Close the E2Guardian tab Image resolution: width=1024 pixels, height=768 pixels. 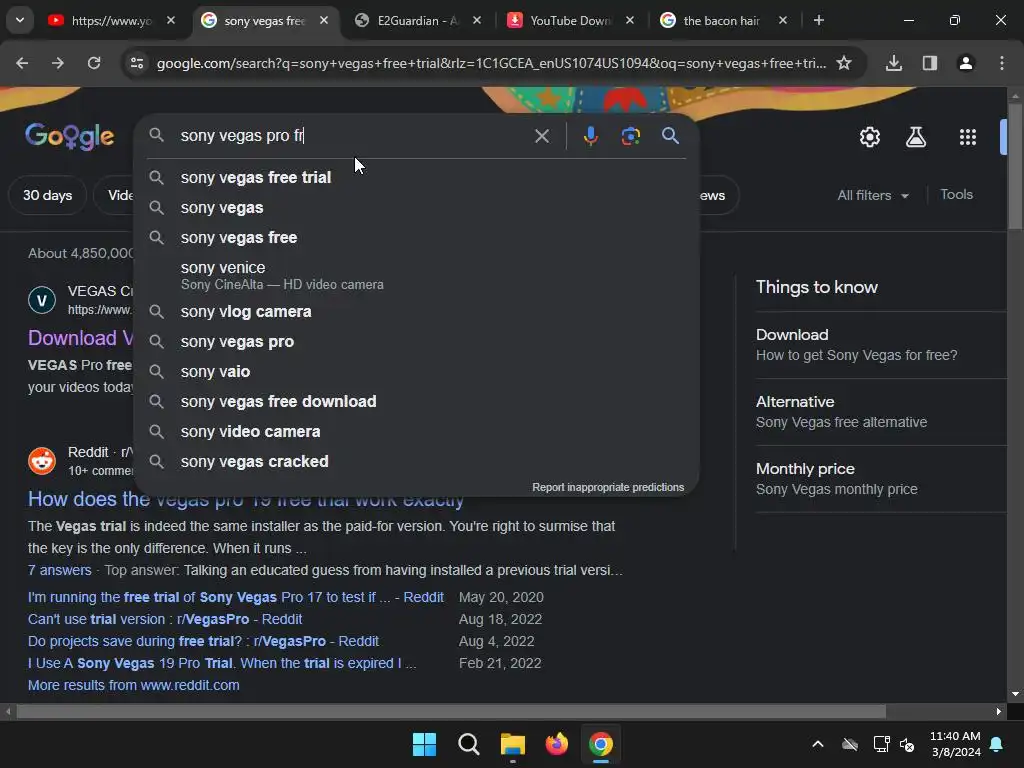(477, 20)
